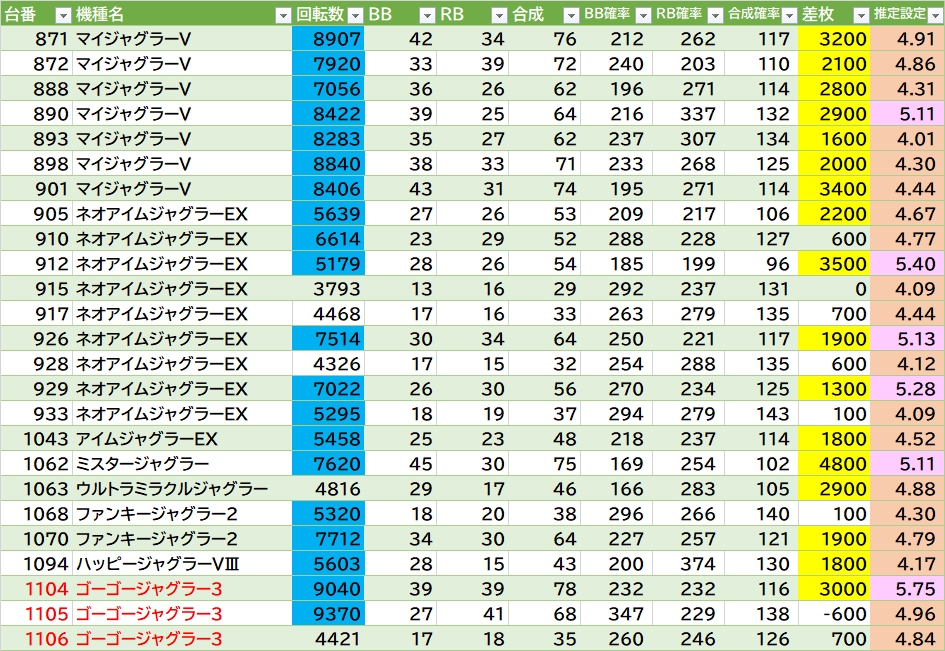This screenshot has width=945, height=651.
Task: Select red machine number 1104 cell
Action: (x=37, y=589)
